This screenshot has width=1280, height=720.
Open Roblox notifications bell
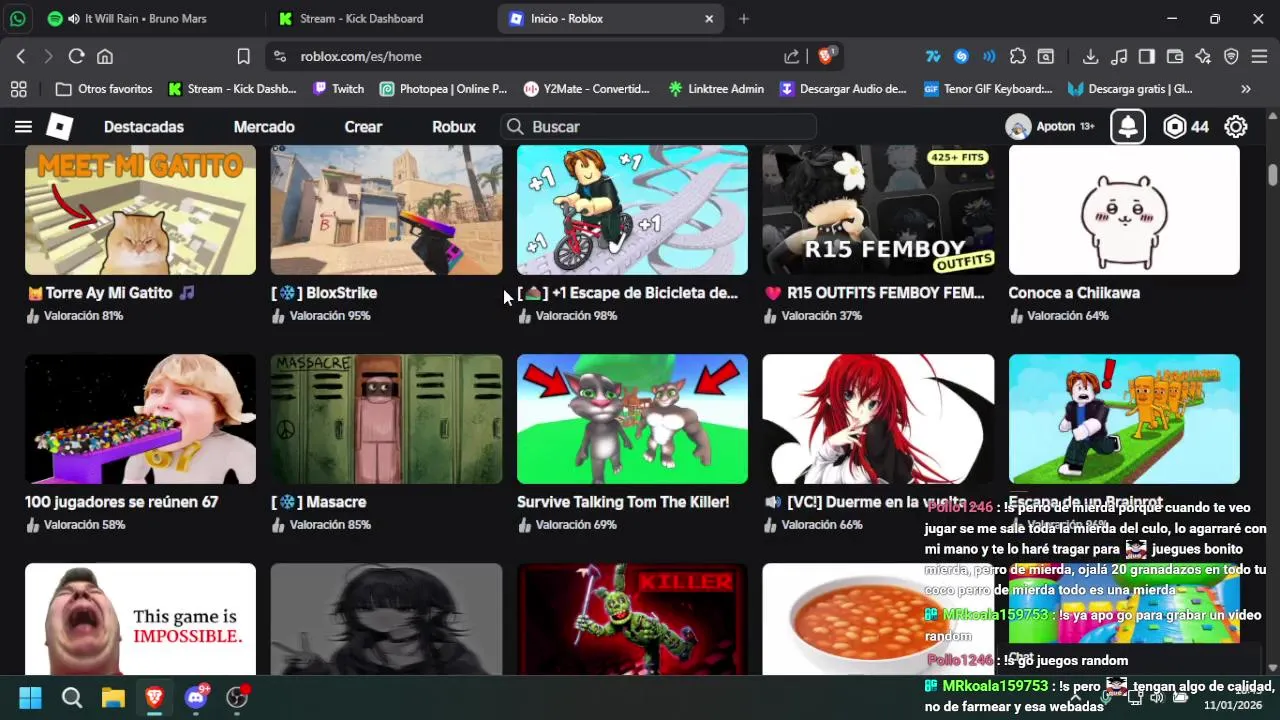[1128, 127]
